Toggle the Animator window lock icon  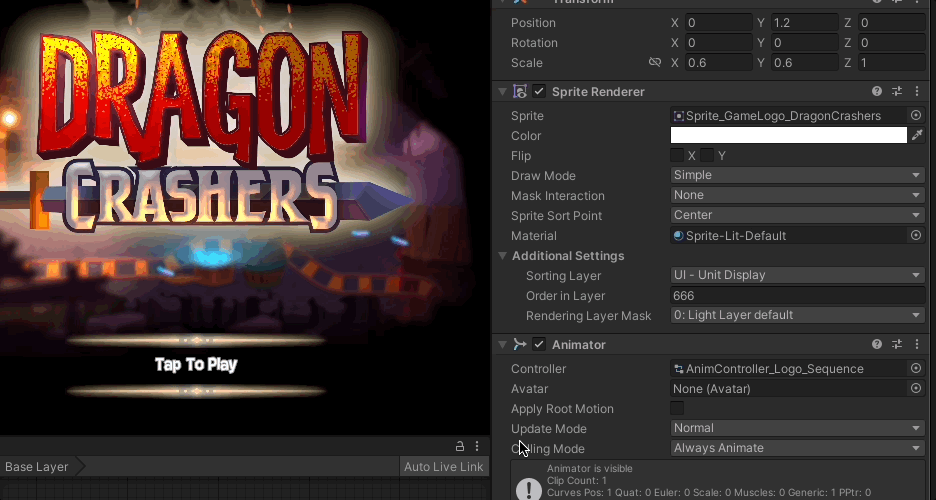pyautogui.click(x=460, y=446)
